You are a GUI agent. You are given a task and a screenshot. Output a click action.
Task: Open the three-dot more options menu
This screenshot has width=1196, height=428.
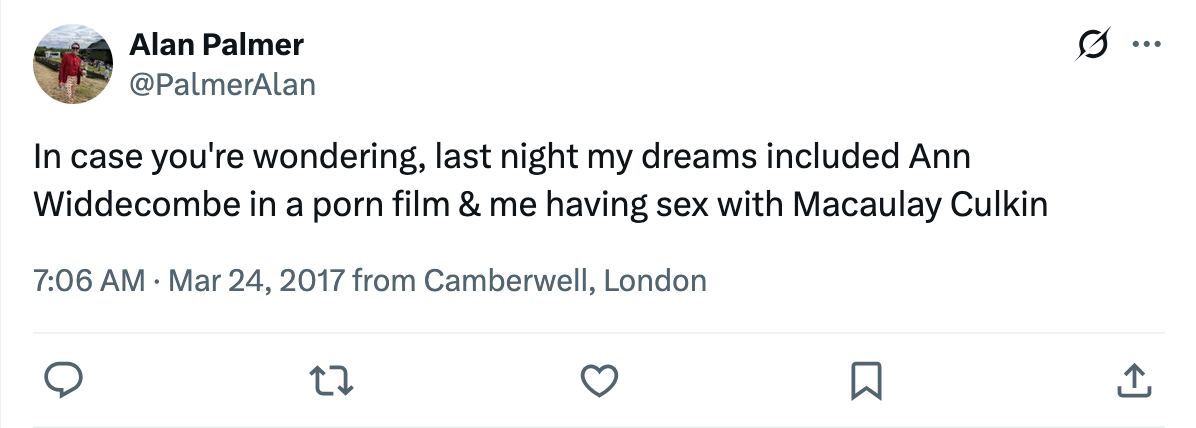[x=1142, y=45]
